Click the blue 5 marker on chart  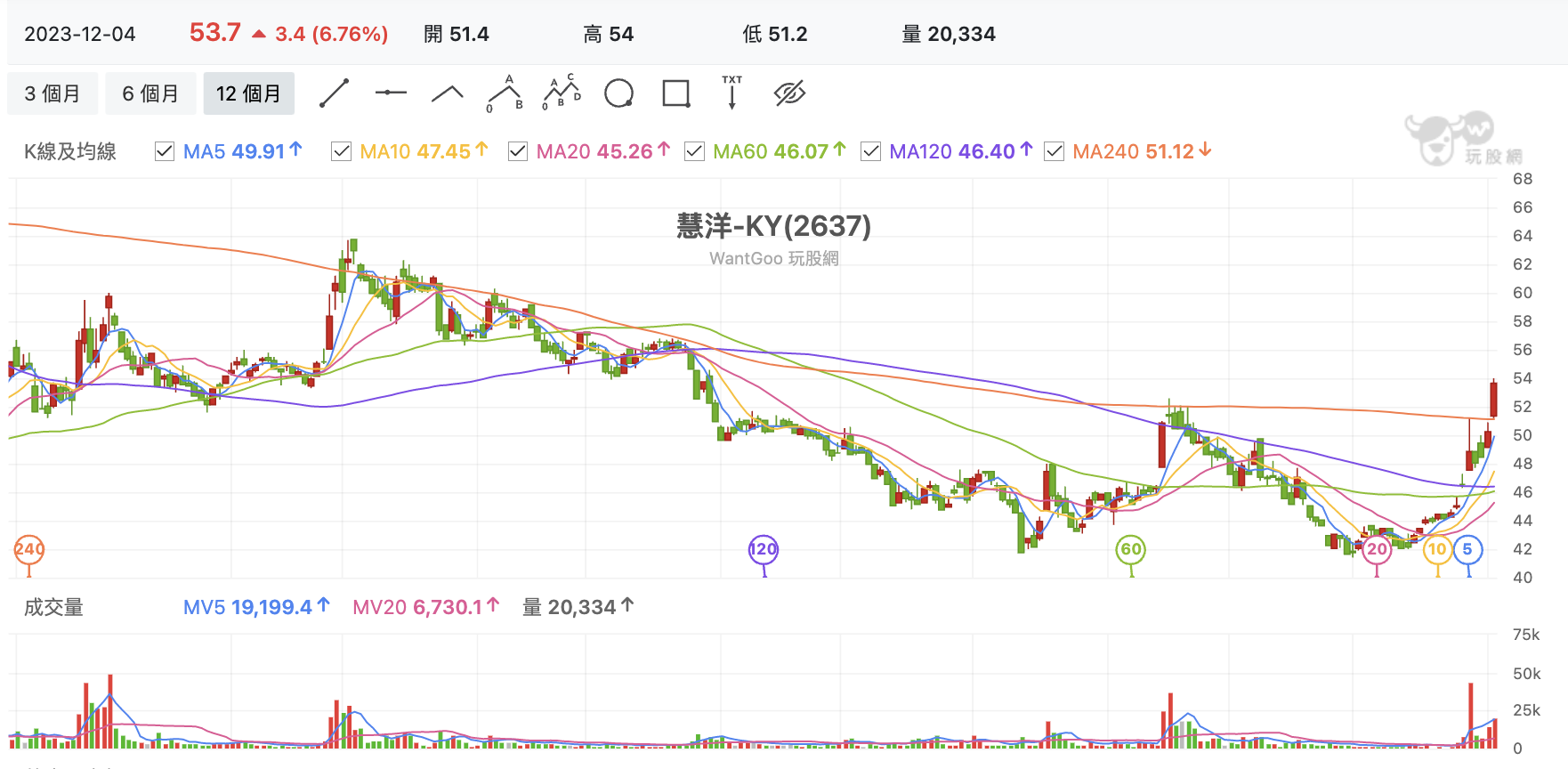(1467, 549)
